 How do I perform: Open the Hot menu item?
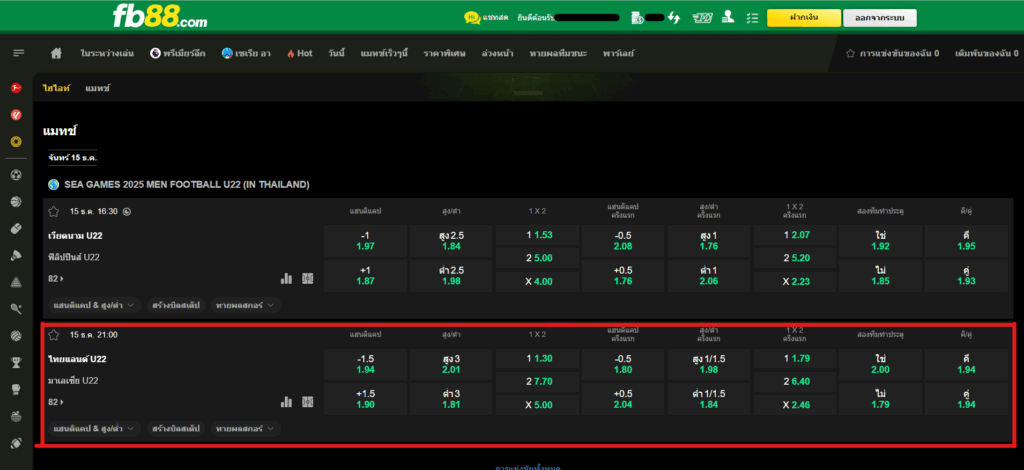(x=300, y=54)
